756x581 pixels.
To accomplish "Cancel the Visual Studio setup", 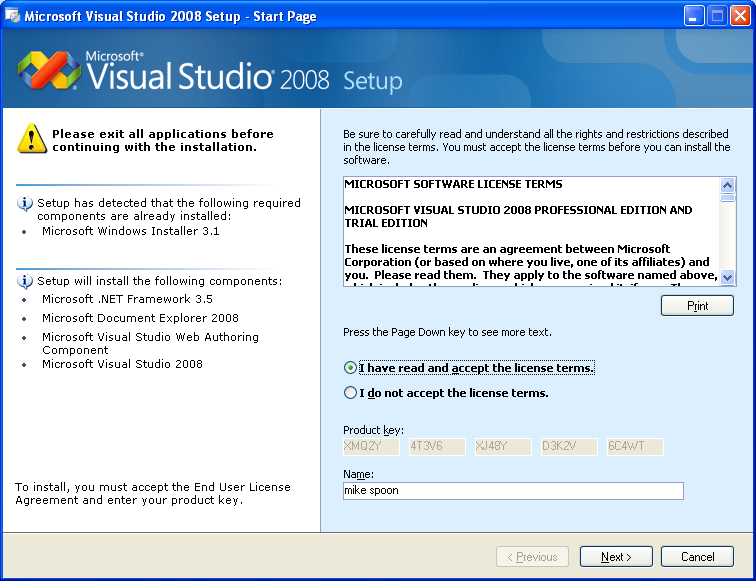I will 697,557.
